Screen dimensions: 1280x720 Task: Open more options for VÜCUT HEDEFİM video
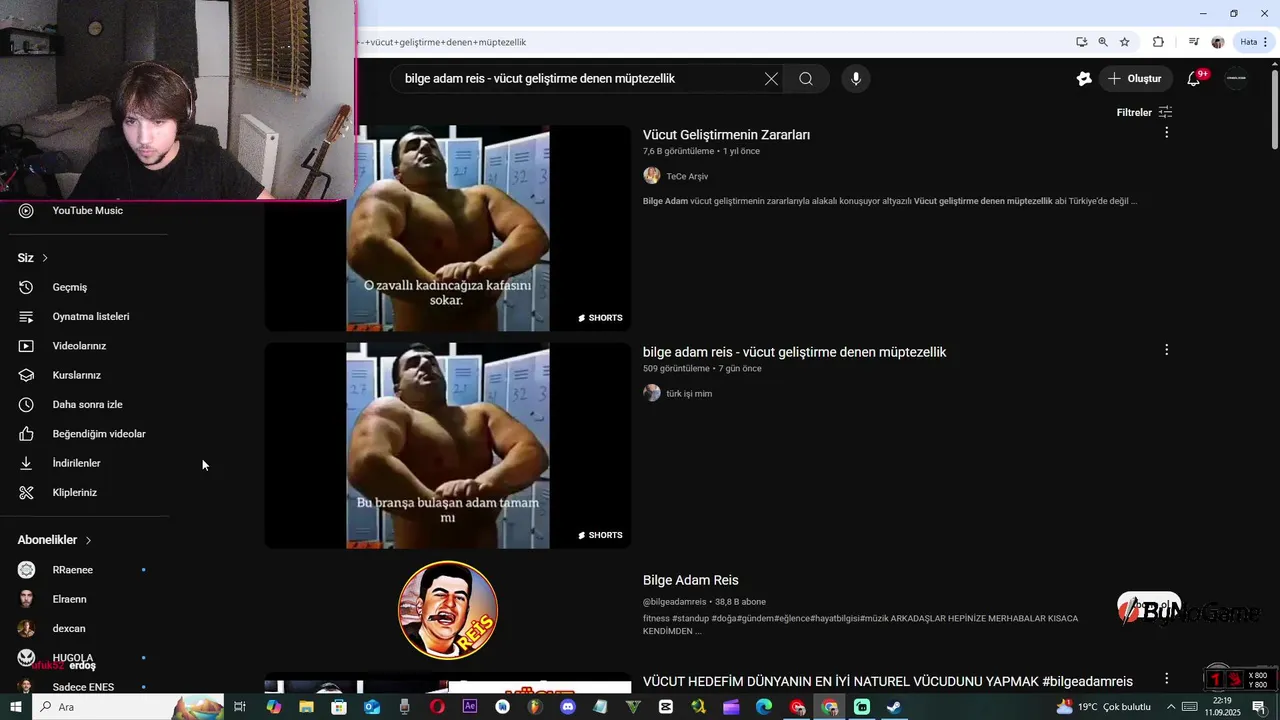1166,679
